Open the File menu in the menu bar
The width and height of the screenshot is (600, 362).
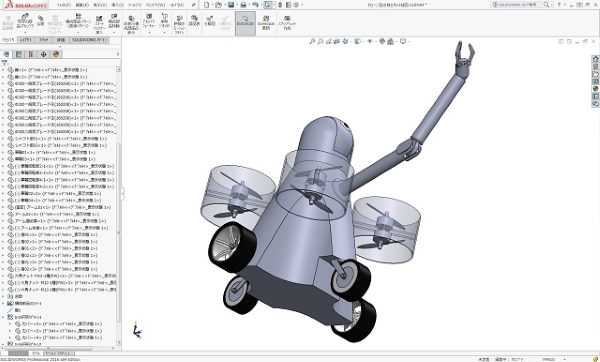tap(64, 5)
